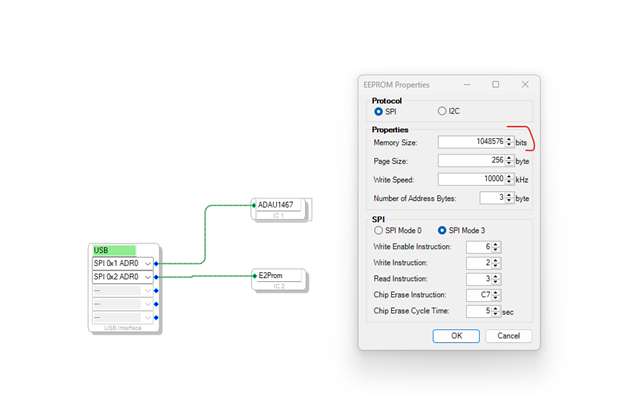The width and height of the screenshot is (640, 396).
Task: Click the fourth USB blue output pin
Action: coord(156,304)
